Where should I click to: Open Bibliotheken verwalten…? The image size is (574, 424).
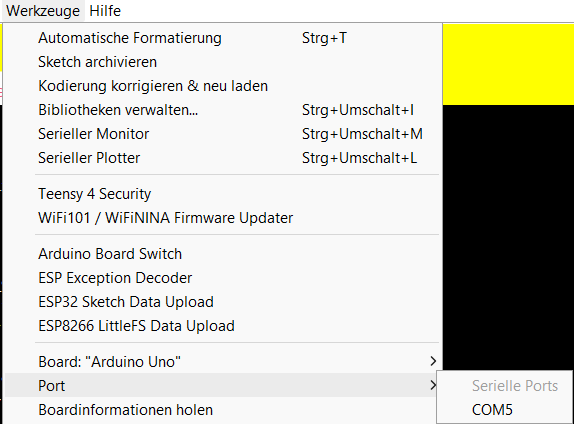tap(223, 110)
